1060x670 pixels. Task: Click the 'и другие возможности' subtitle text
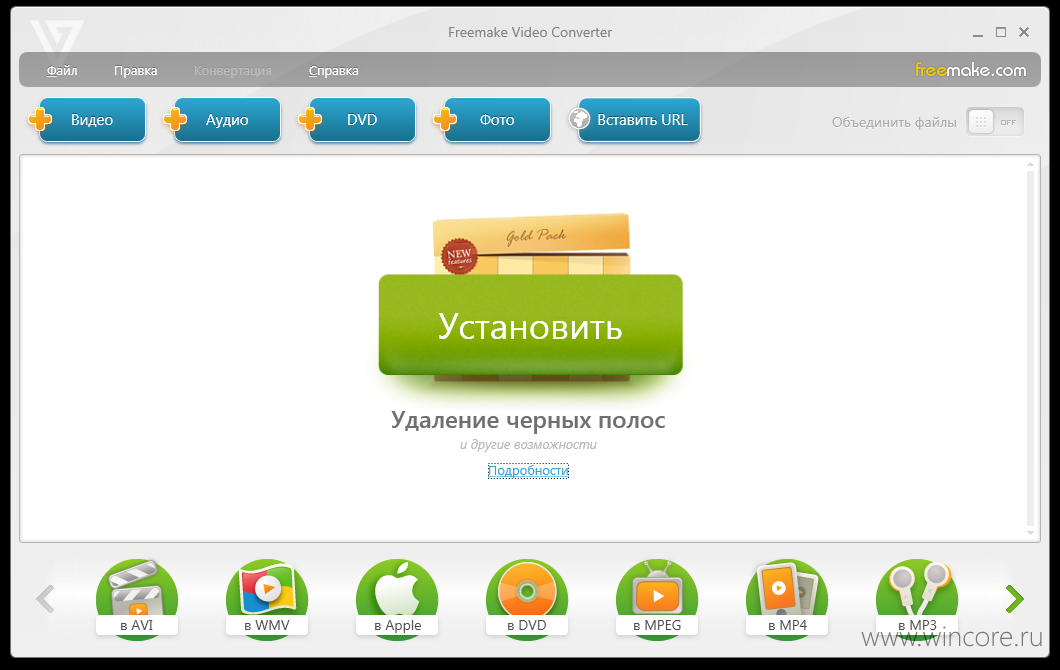click(x=528, y=445)
